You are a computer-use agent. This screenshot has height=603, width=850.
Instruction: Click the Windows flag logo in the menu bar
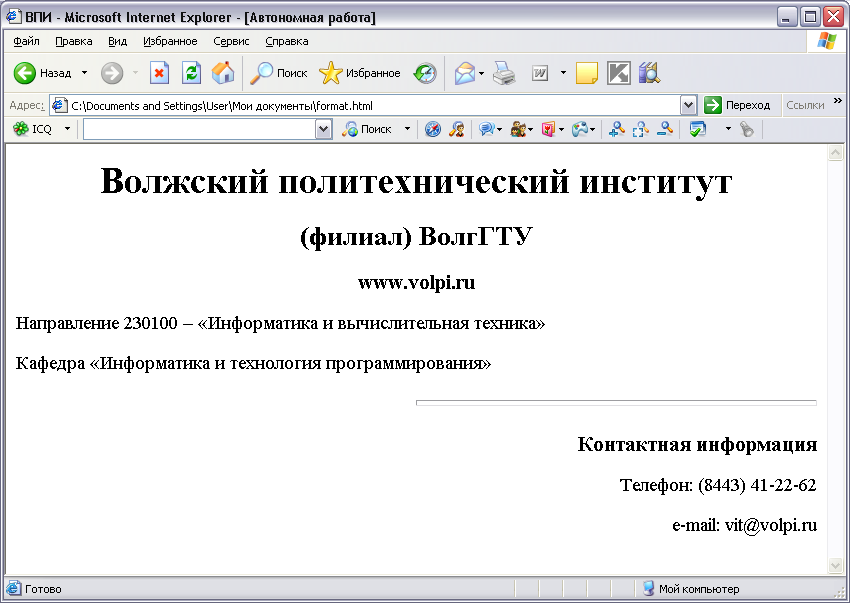(826, 41)
